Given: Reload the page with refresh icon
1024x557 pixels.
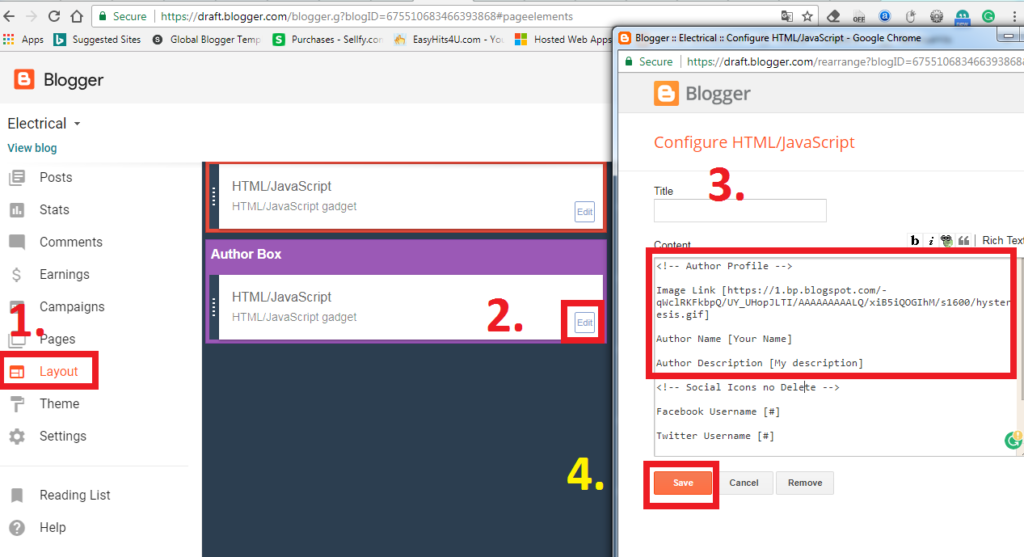Looking at the screenshot, I should tap(54, 16).
